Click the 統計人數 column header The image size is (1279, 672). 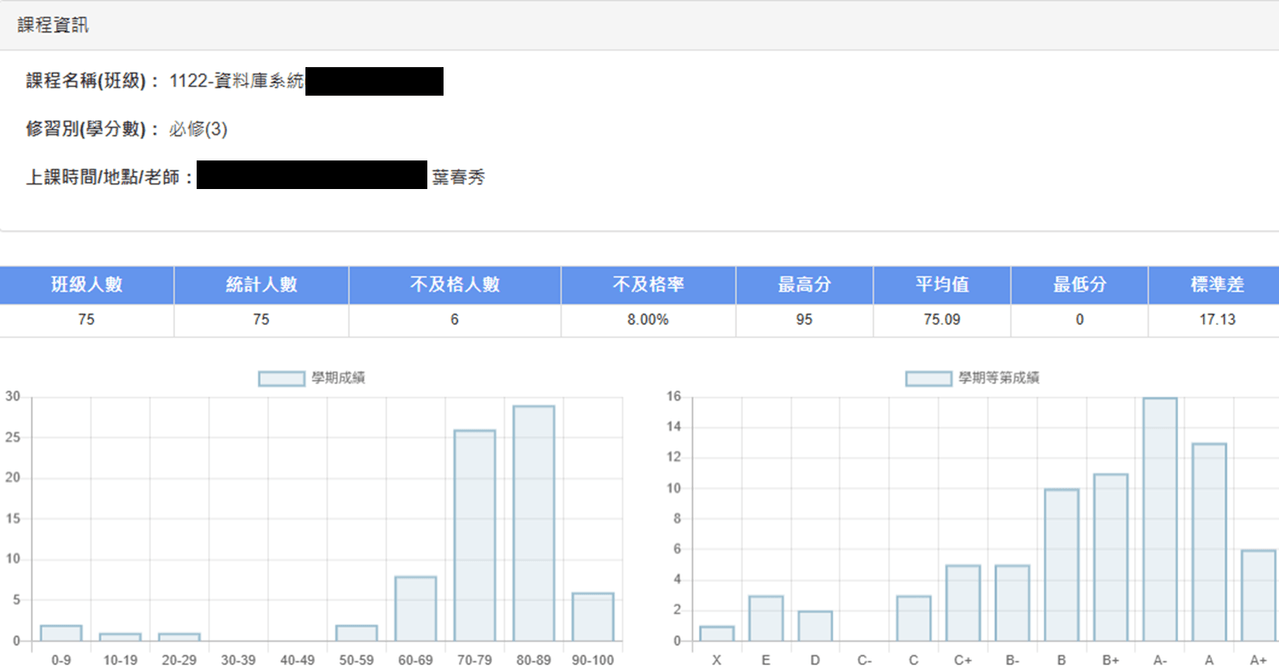tap(261, 285)
